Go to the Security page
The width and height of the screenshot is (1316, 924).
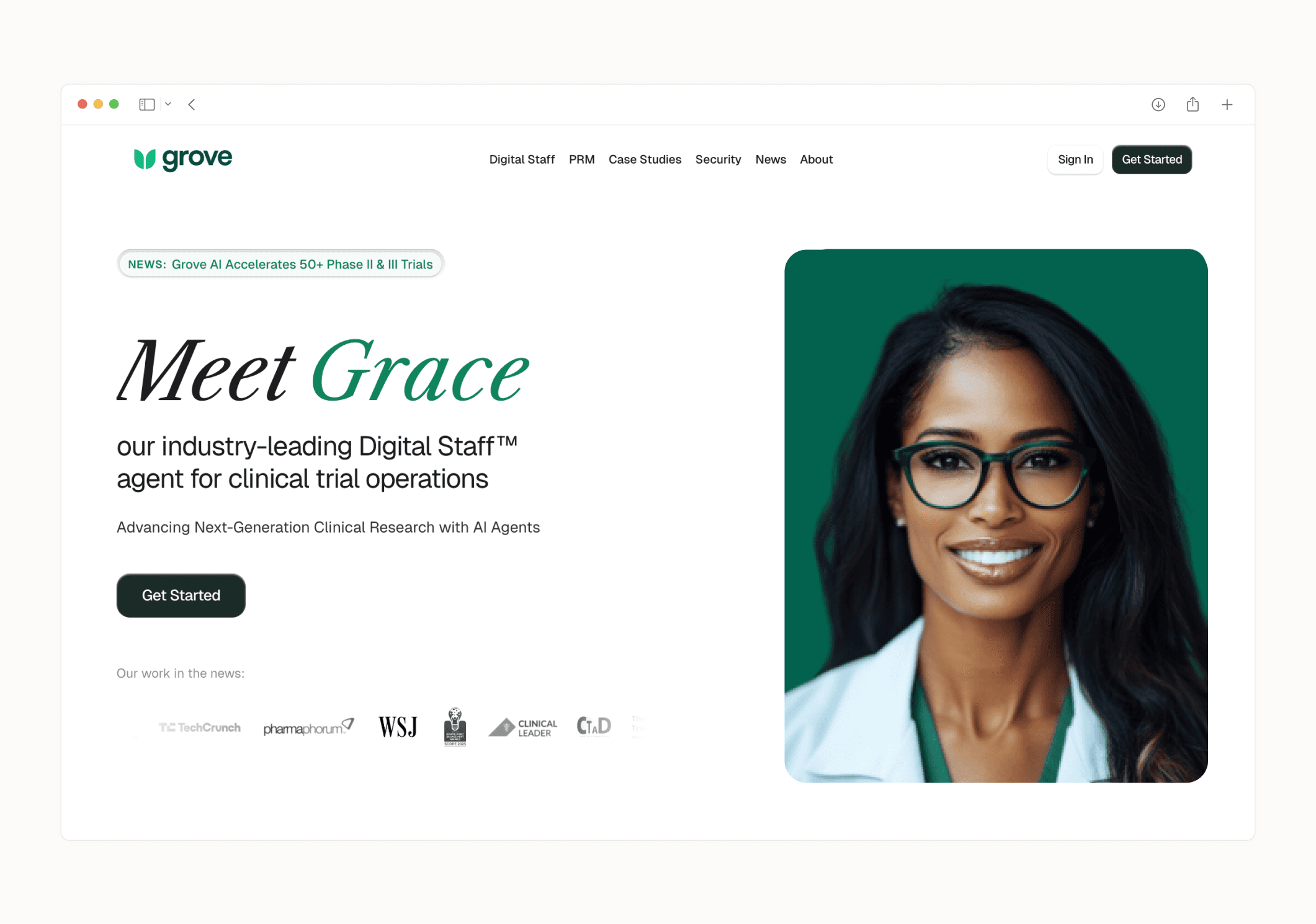tap(718, 159)
